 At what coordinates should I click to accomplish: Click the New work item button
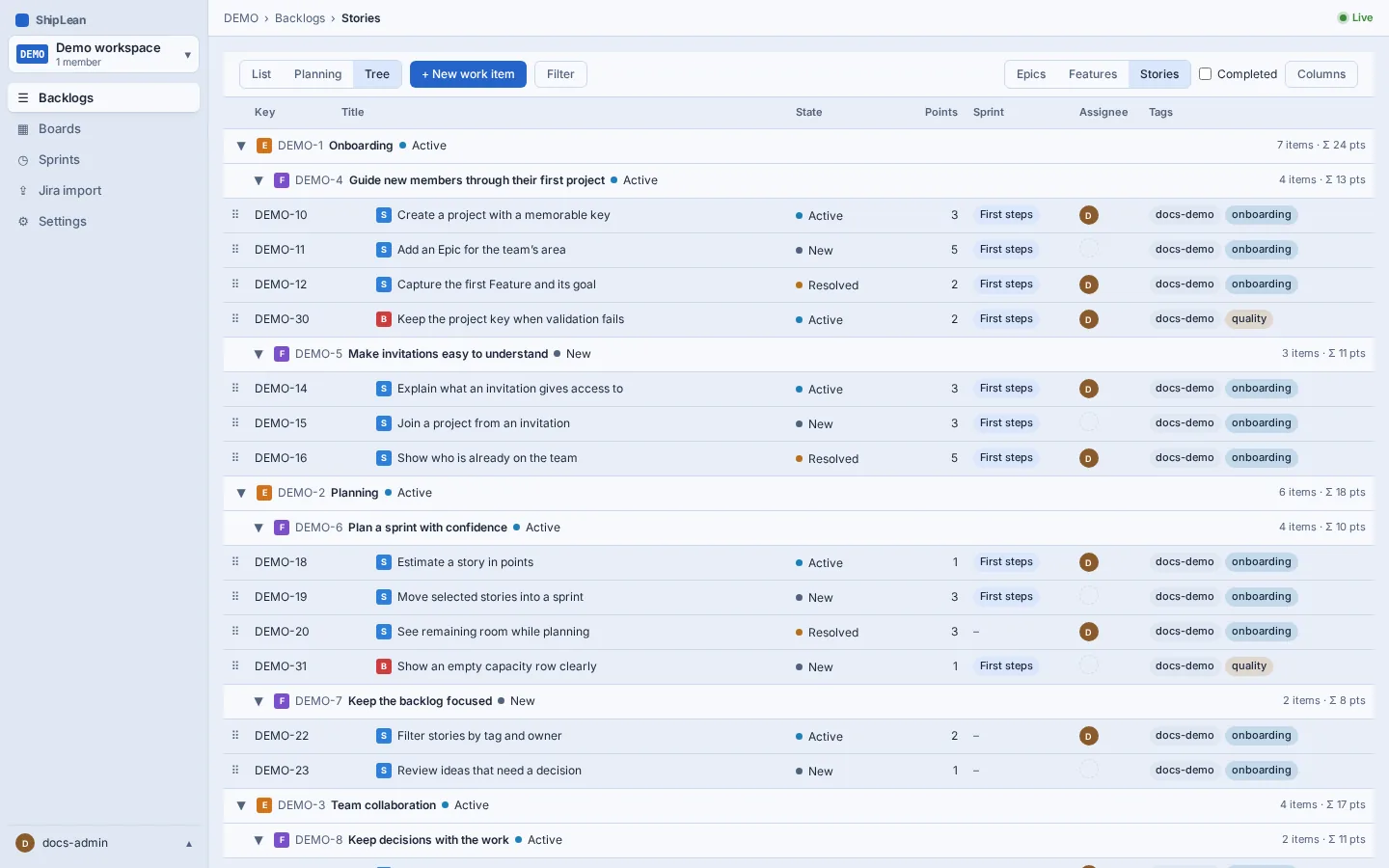tap(468, 74)
